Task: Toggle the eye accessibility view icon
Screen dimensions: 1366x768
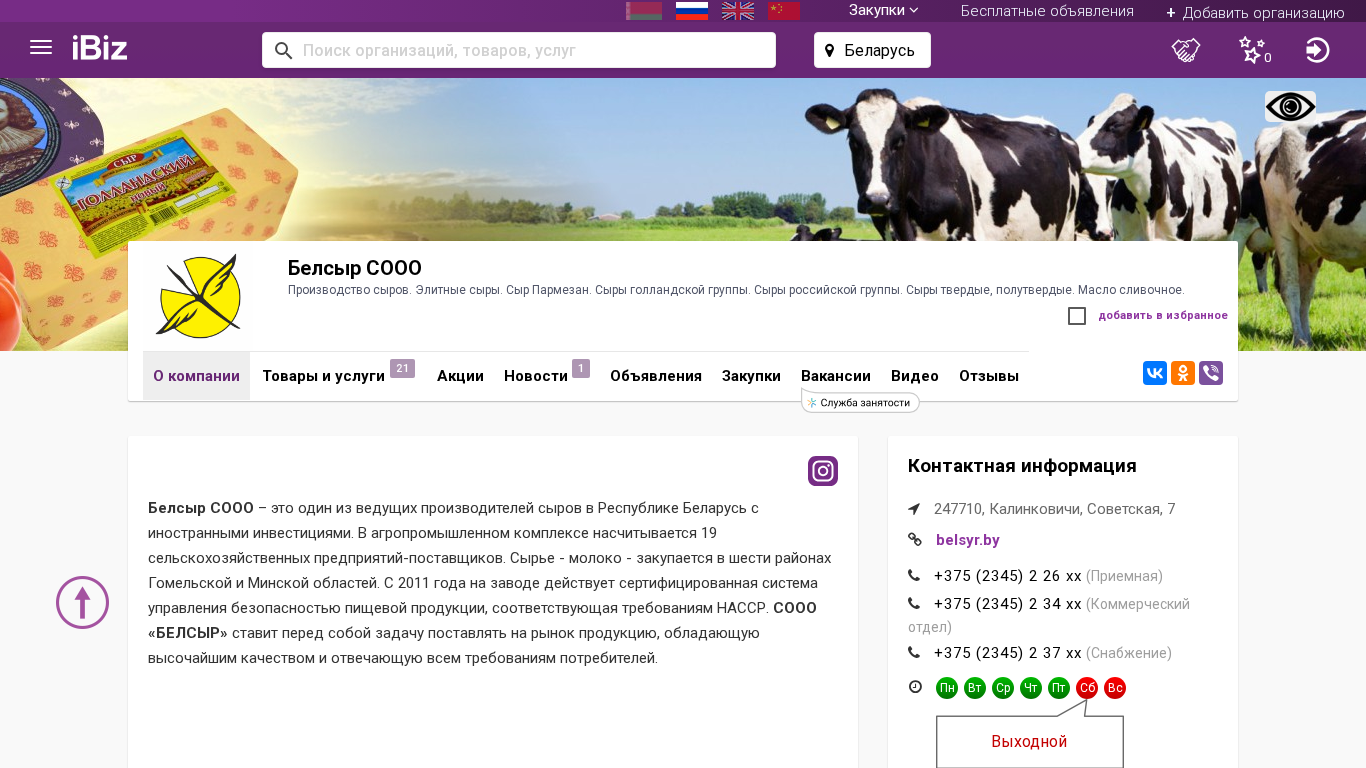Action: click(1290, 107)
